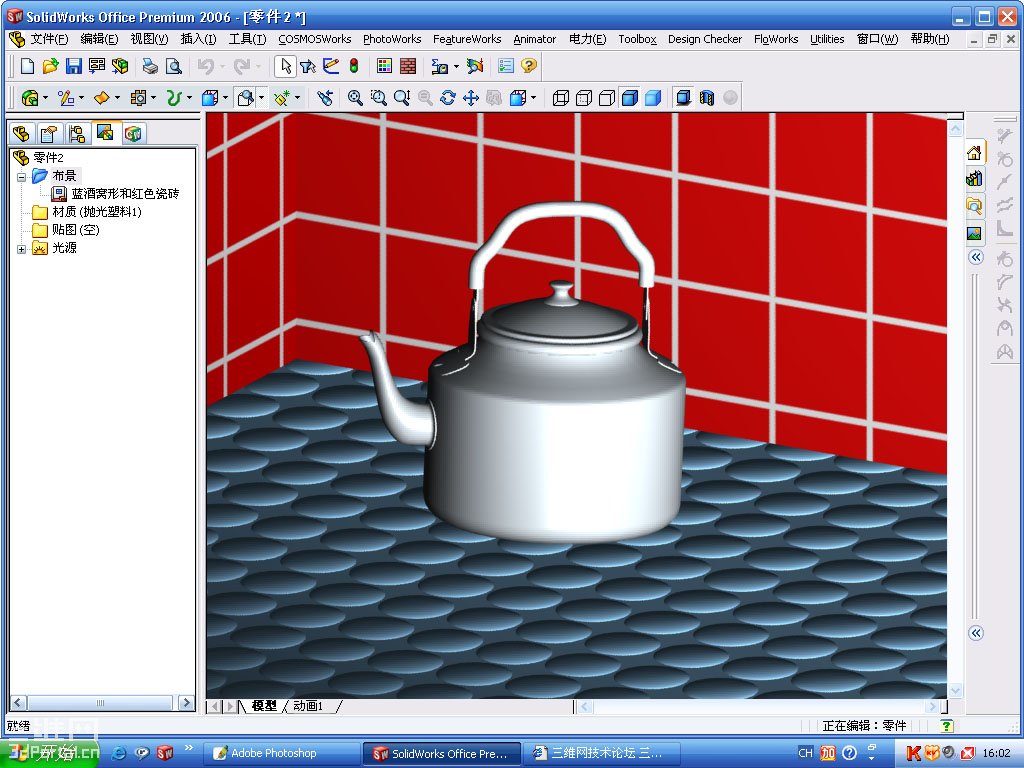Select the Pan view tool
The image size is (1024, 768).
[x=471, y=98]
